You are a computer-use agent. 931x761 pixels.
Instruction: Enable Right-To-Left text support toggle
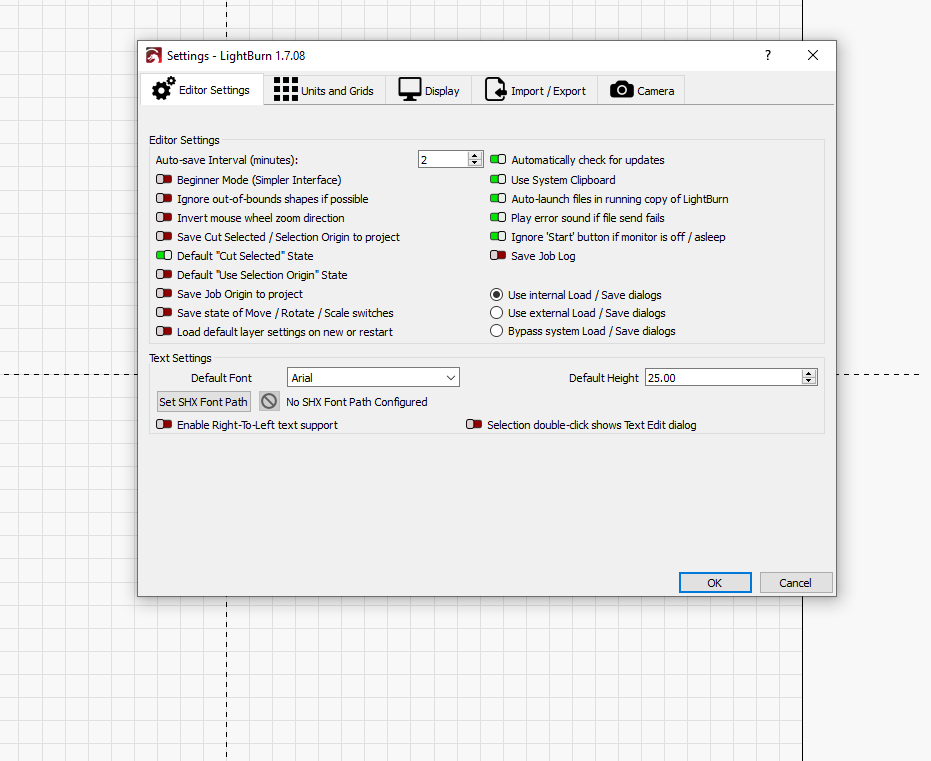[x=164, y=424]
